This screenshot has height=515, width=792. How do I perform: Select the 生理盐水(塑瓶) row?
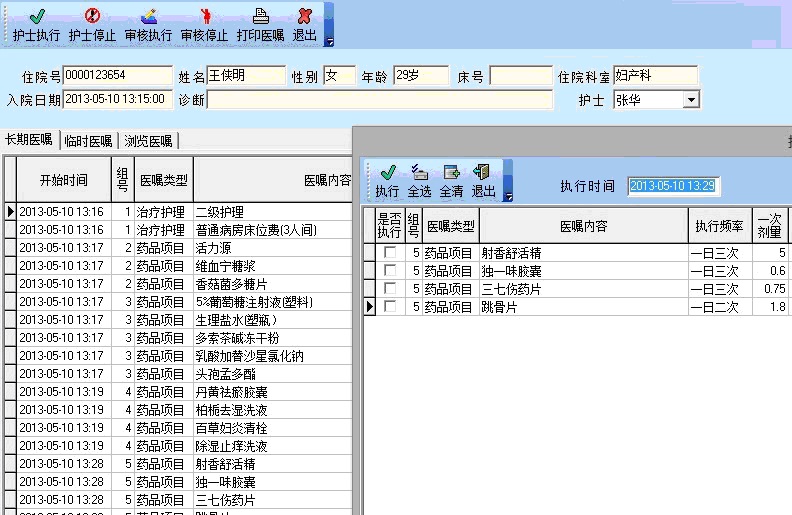pos(178,320)
